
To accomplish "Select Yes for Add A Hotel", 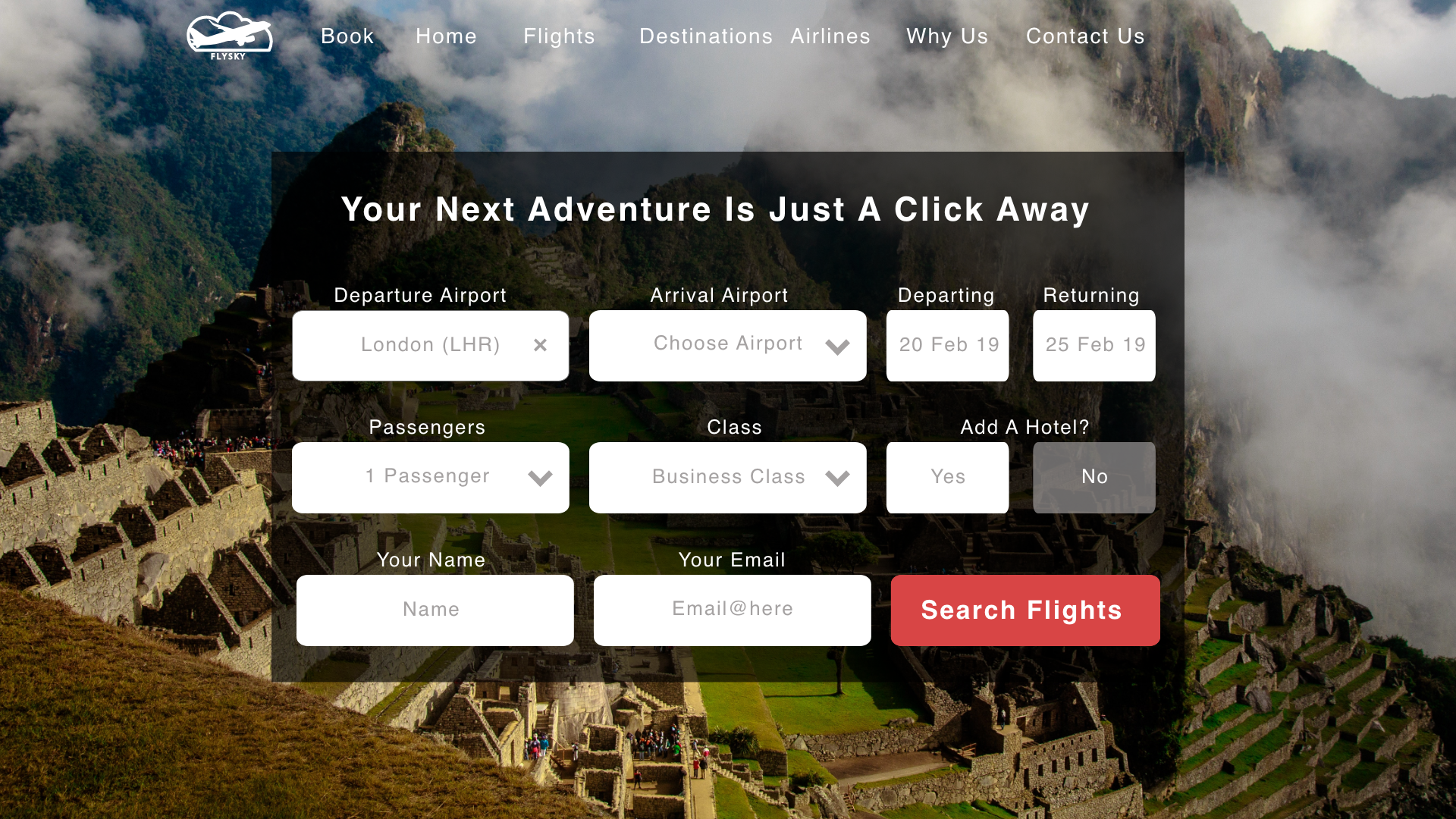I will [x=947, y=478].
